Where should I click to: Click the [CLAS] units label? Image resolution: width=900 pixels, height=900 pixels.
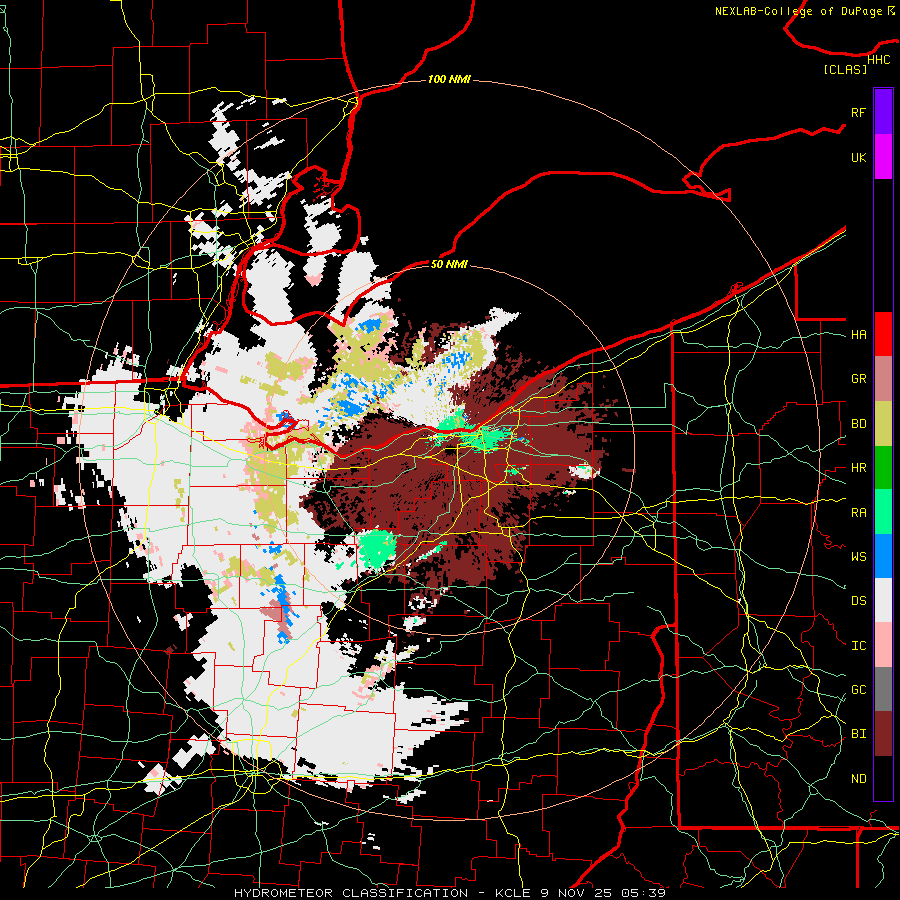click(x=845, y=70)
